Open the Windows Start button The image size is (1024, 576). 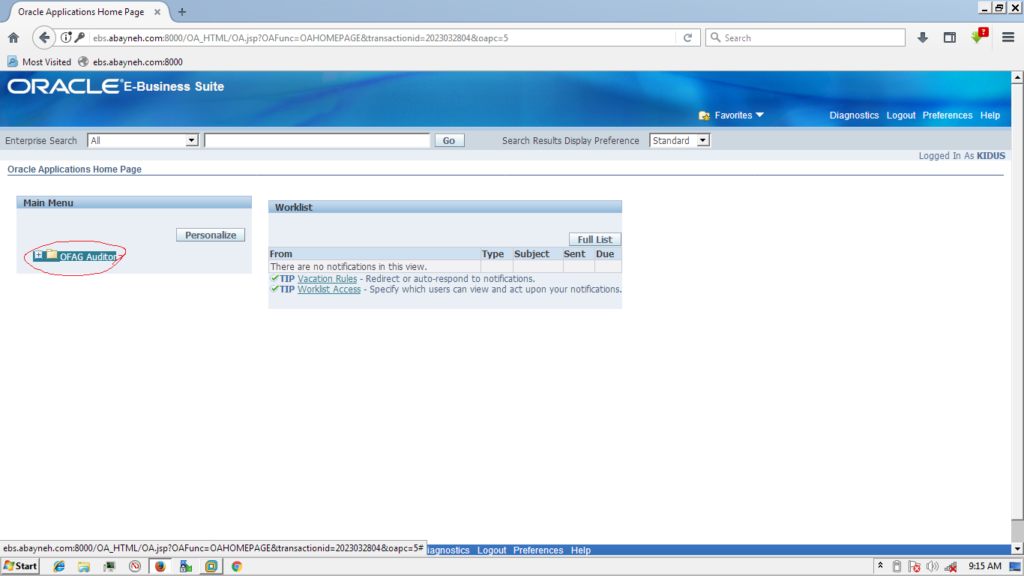coord(20,566)
